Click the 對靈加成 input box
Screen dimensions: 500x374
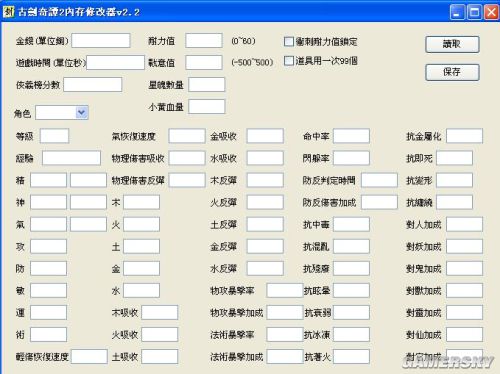pos(464,313)
